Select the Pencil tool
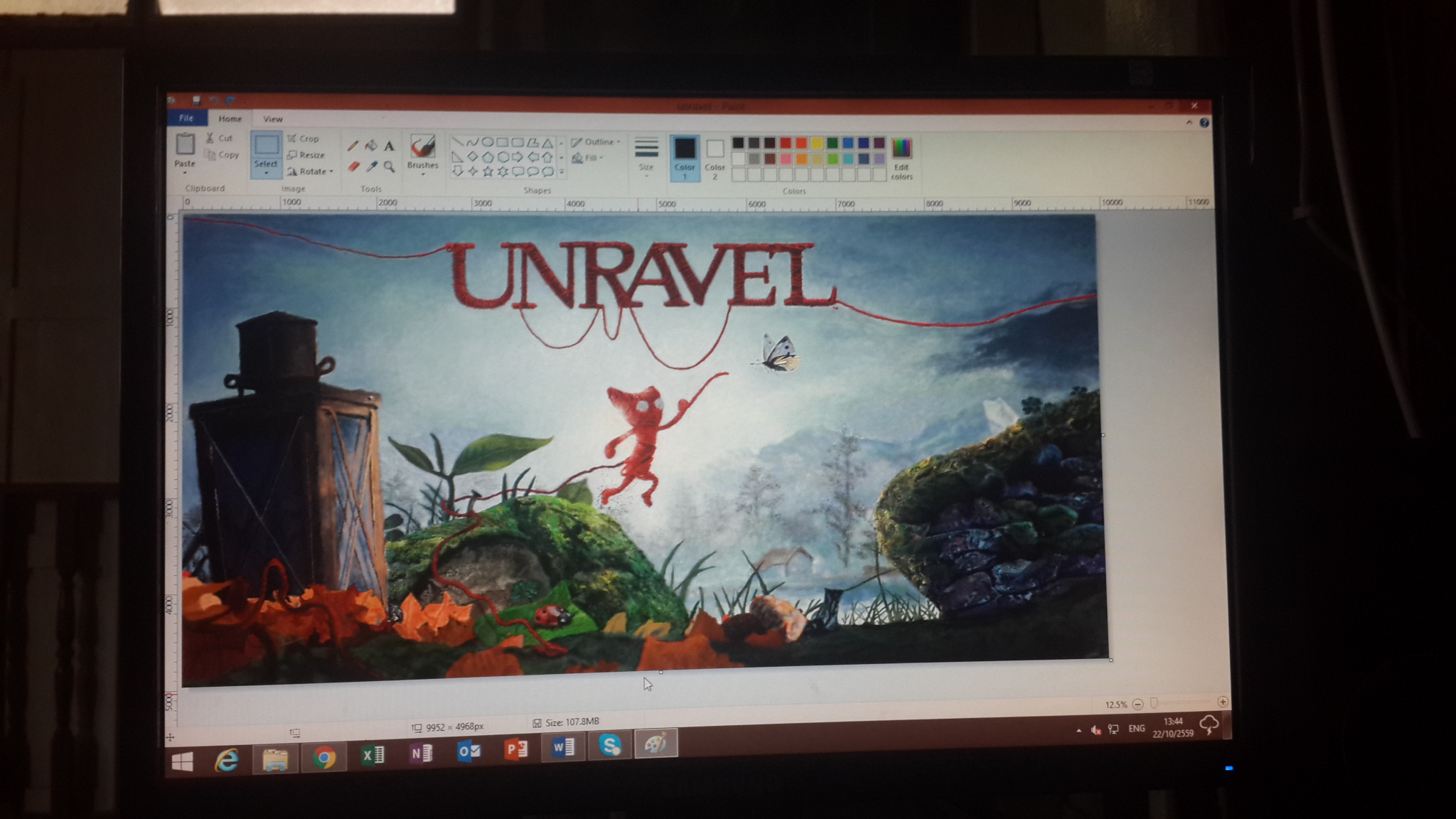 click(x=353, y=146)
